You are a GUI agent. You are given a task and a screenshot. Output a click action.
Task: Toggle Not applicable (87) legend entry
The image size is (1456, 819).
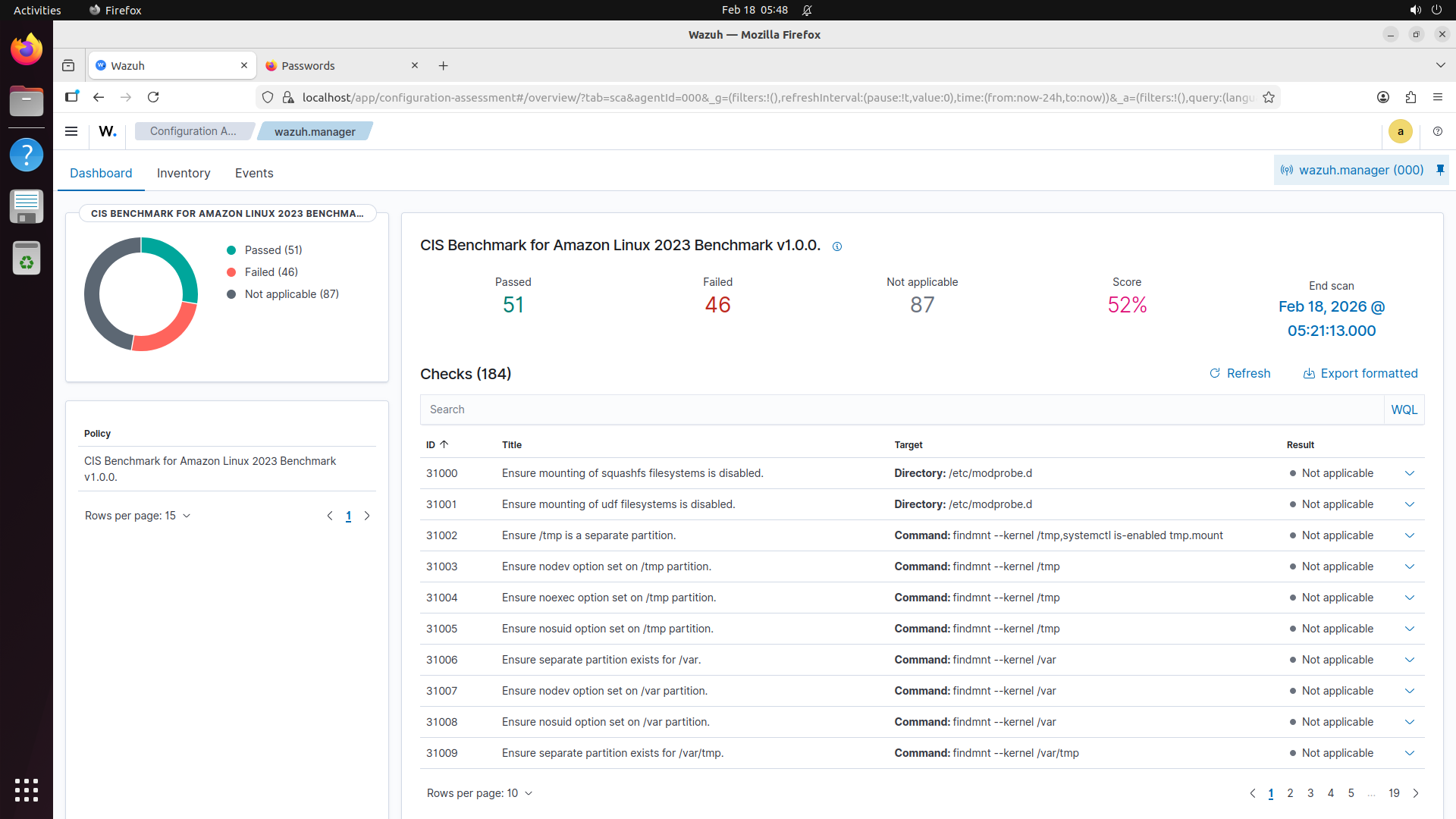click(x=290, y=294)
